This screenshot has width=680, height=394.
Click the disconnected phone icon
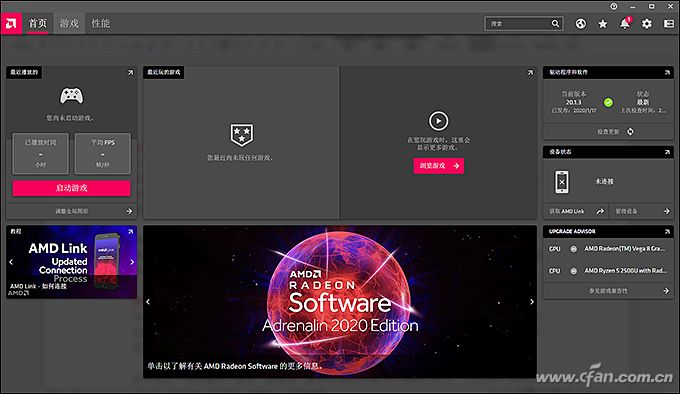click(562, 182)
